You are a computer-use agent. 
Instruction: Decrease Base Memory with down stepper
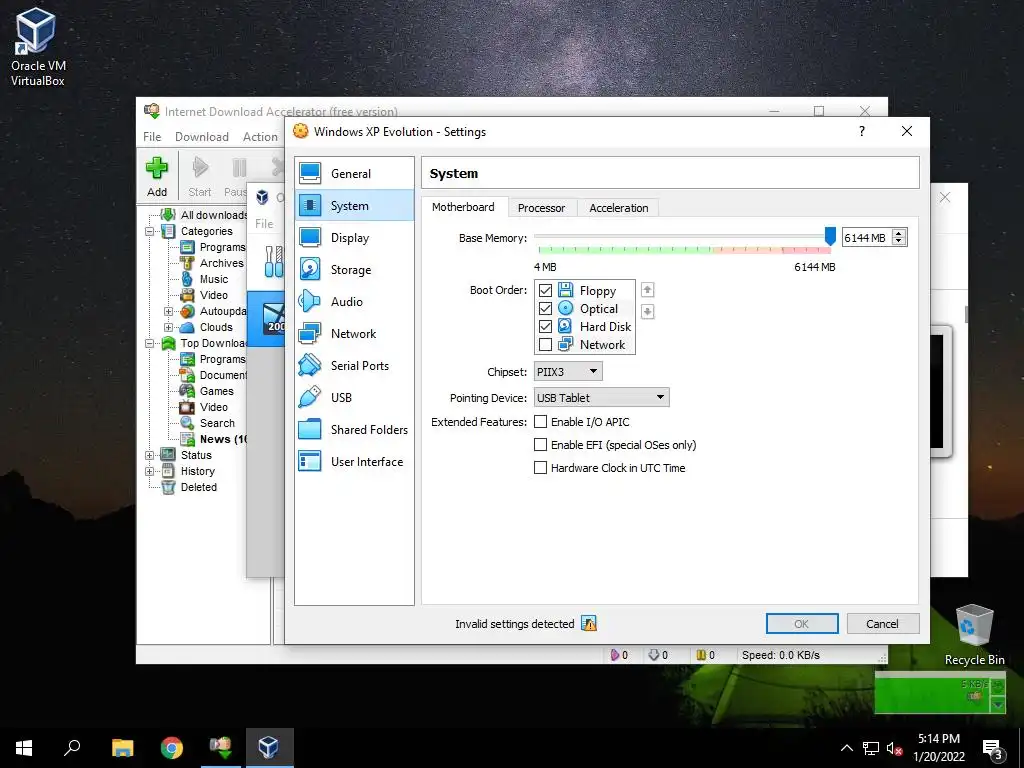tap(899, 242)
